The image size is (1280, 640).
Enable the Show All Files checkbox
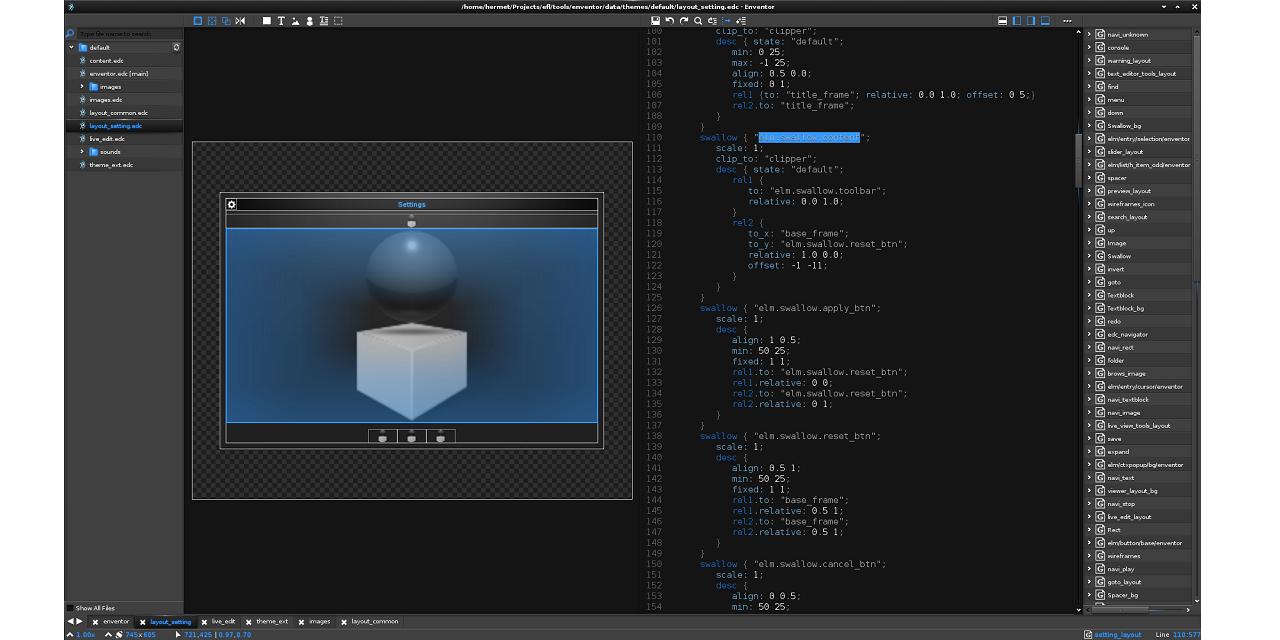(71, 608)
